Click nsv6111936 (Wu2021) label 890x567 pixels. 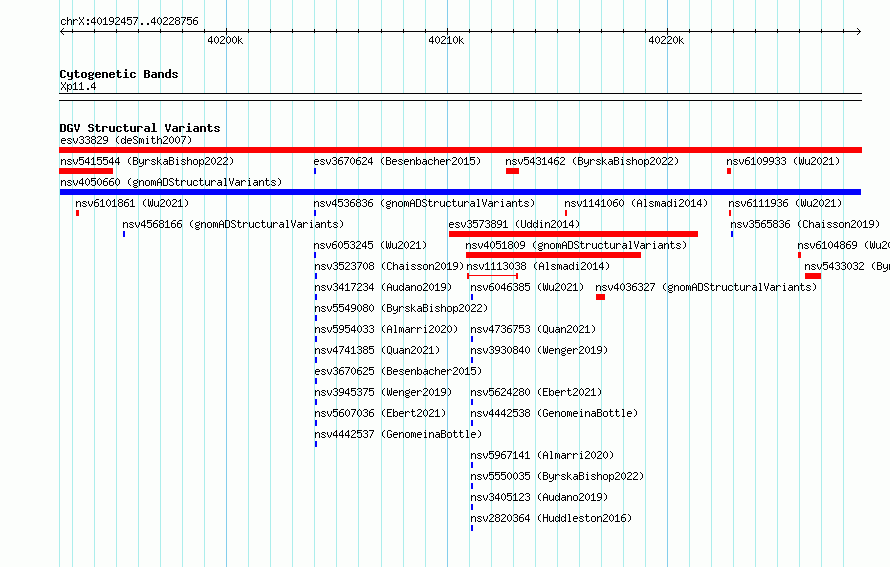[786, 203]
